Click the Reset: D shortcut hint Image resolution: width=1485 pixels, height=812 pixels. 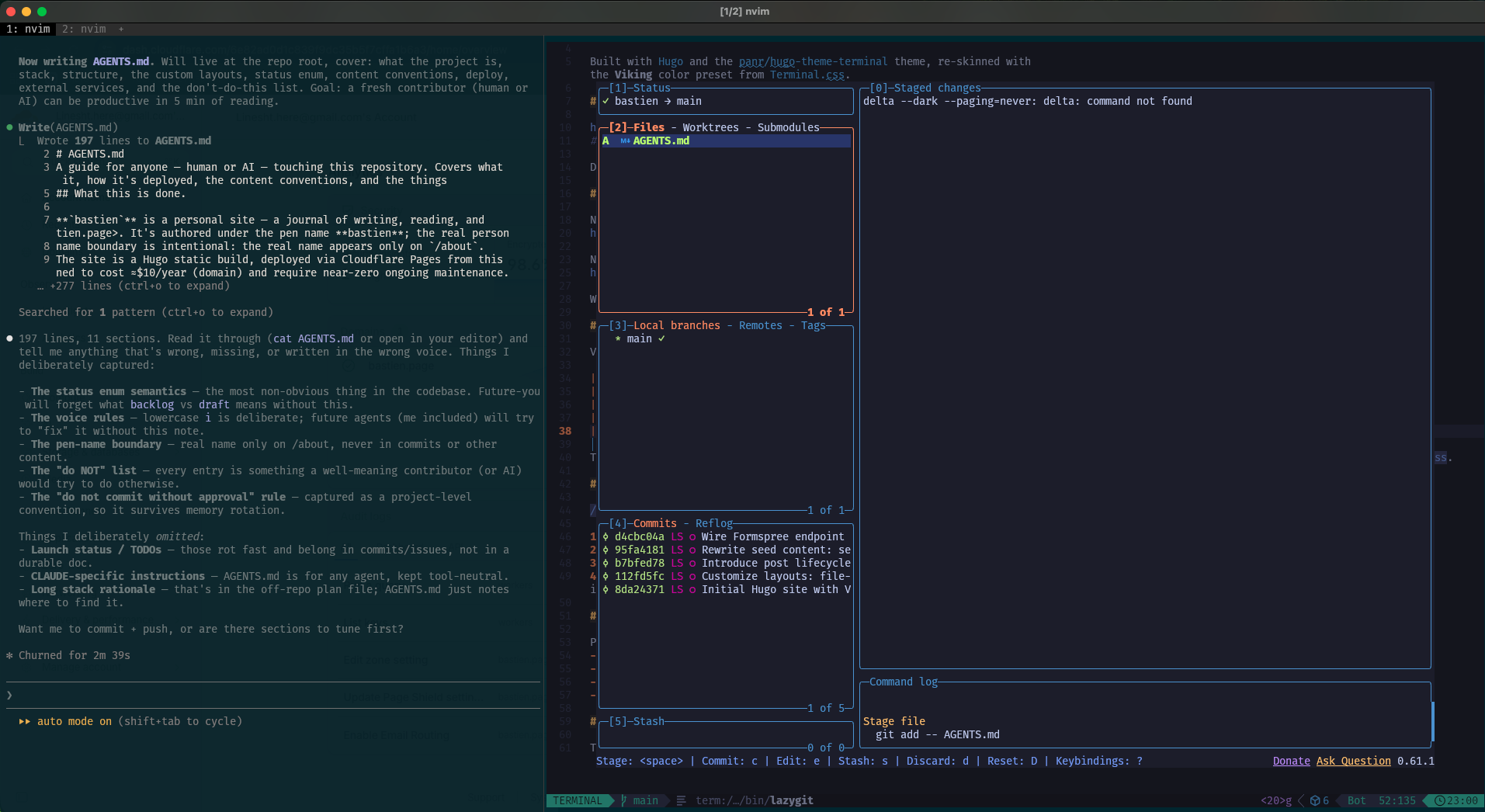(x=1011, y=761)
